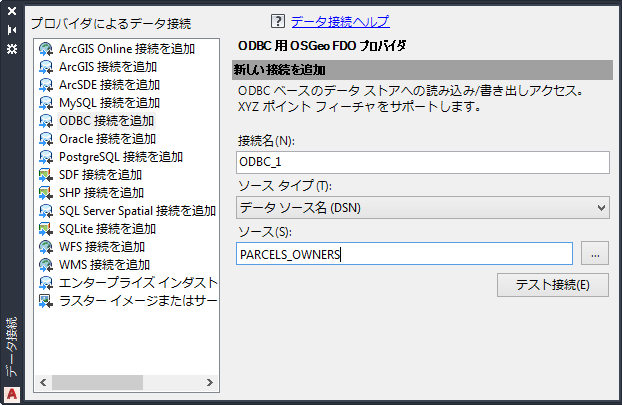The height and width of the screenshot is (405, 622).
Task: Click the エンタープライズ インダスト provider icon
Action: click(46, 283)
